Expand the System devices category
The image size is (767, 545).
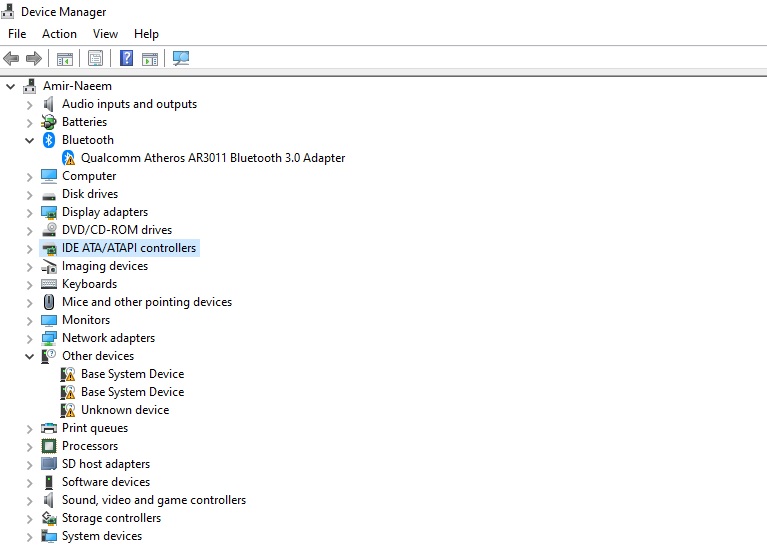coord(29,537)
